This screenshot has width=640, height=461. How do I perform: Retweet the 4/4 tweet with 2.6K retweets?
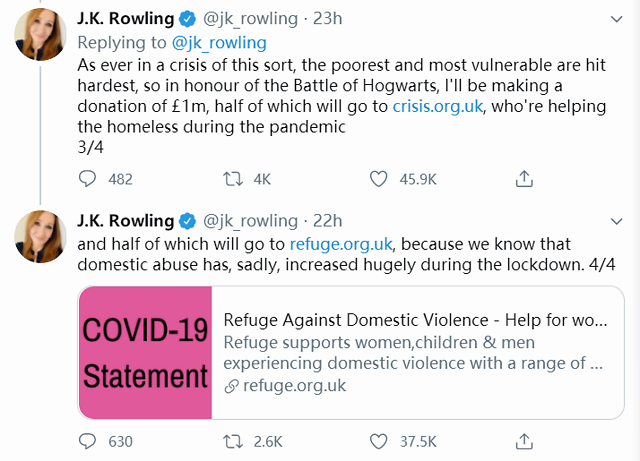coord(233,440)
